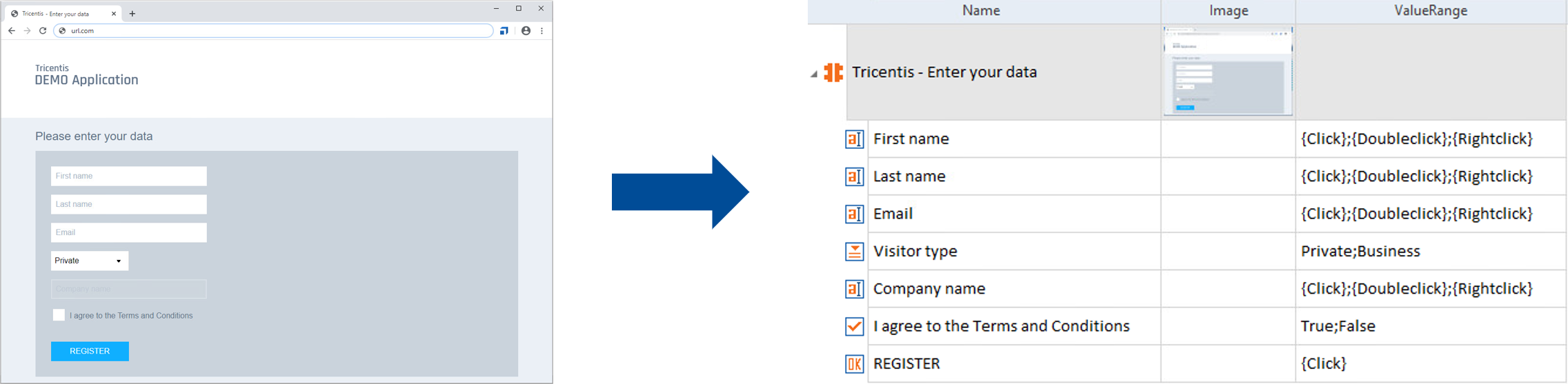Click the orange Tricentis module icon
The width and height of the screenshot is (1568, 384).
(x=833, y=72)
